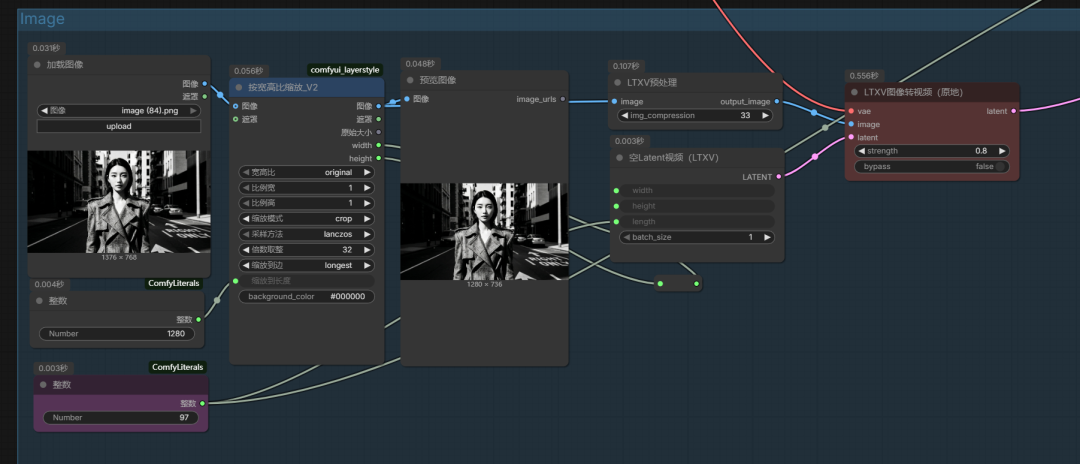Increase img_compression with right arrow
The width and height of the screenshot is (1080, 464).
[x=765, y=116]
